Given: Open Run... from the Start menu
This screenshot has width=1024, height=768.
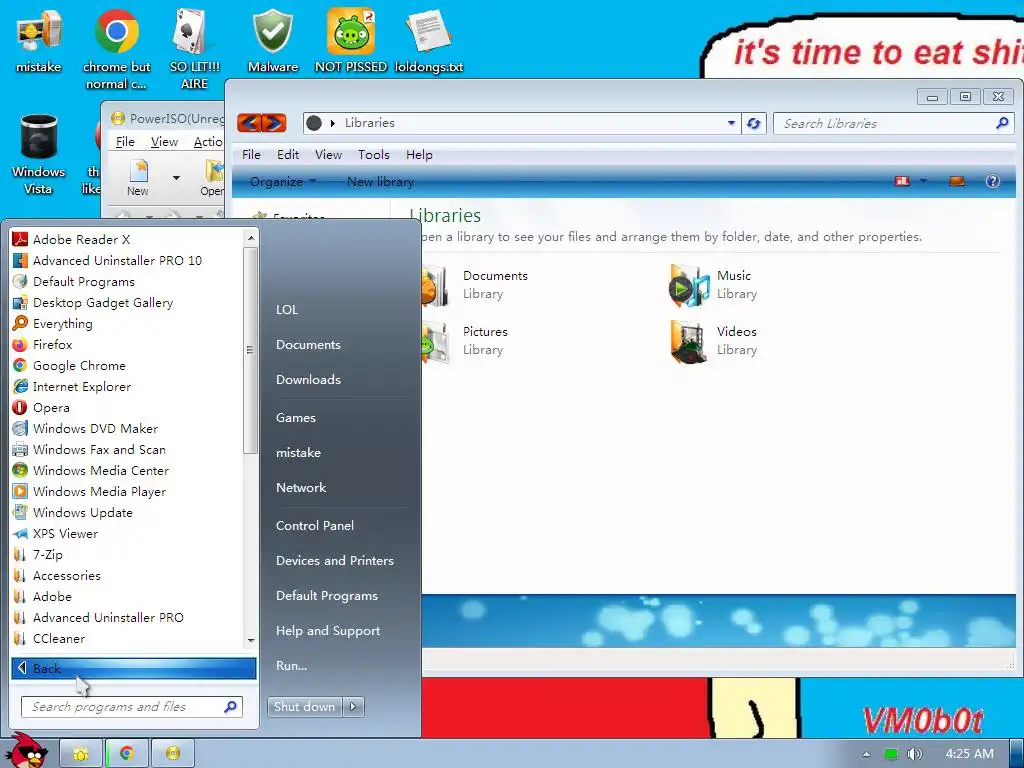Looking at the screenshot, I should click(291, 665).
